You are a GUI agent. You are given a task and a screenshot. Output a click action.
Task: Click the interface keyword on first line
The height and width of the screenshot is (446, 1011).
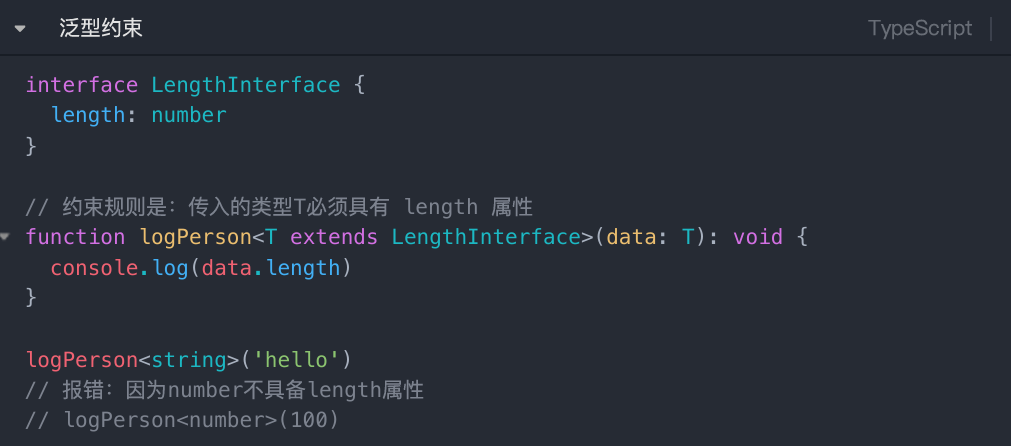[x=82, y=85]
